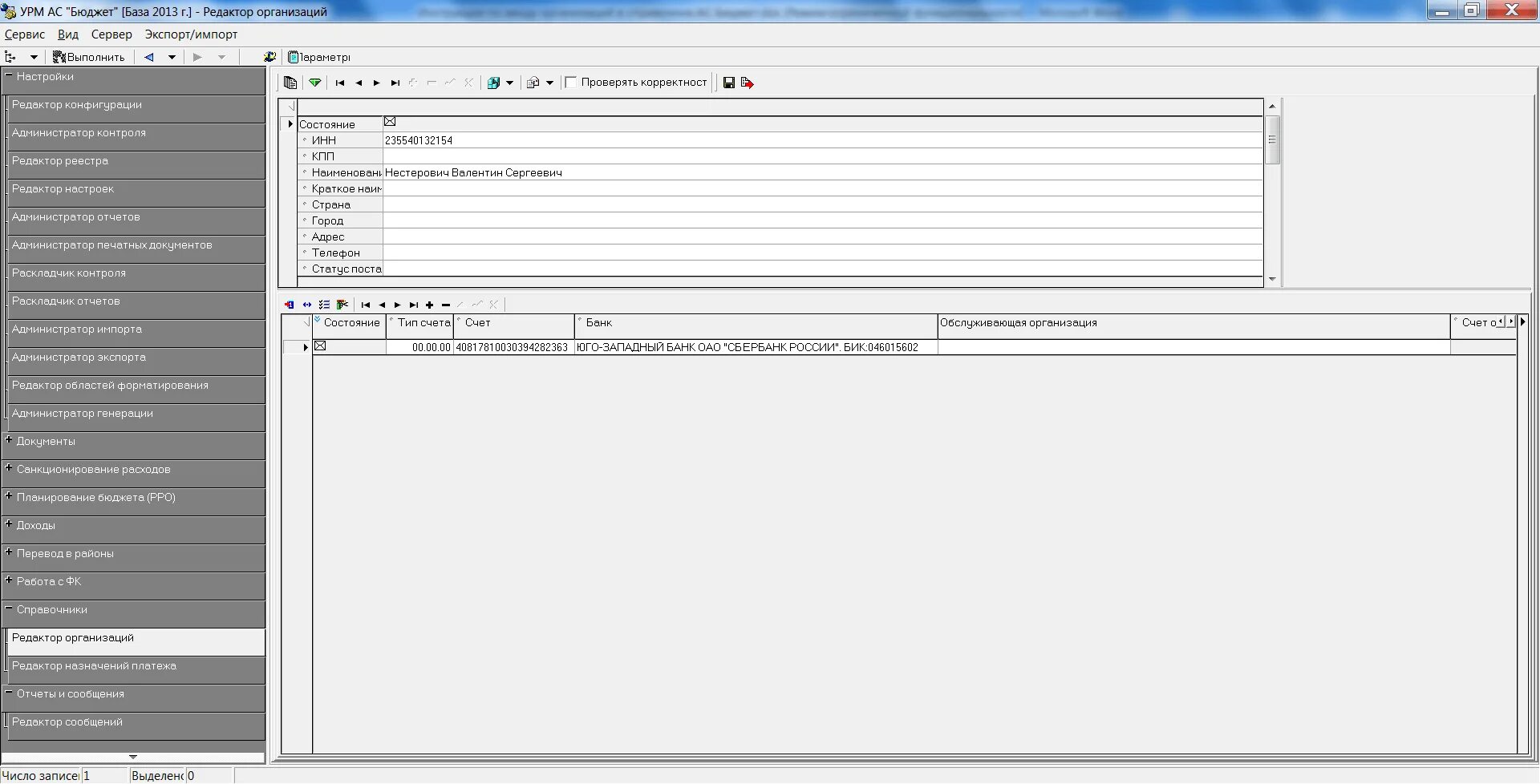Click the teal cubes icon
Viewport: 1540px width, 784px height.
point(493,83)
